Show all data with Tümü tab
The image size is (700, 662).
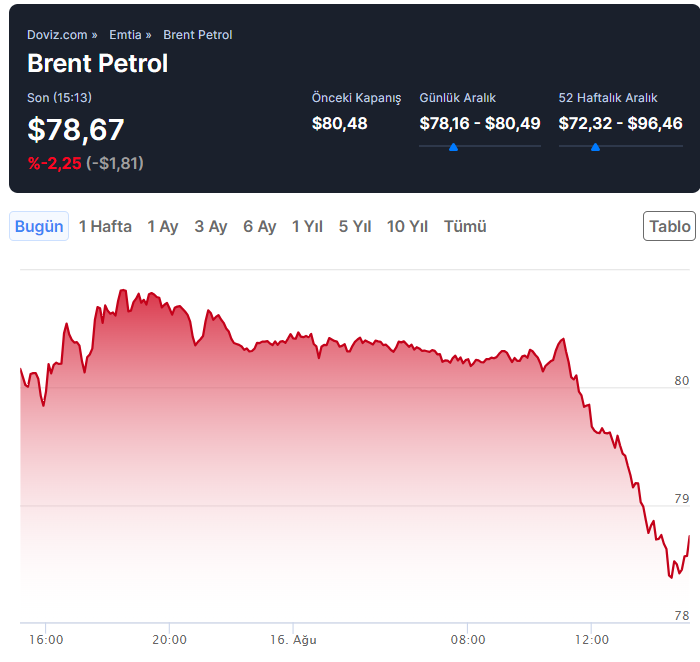click(465, 226)
